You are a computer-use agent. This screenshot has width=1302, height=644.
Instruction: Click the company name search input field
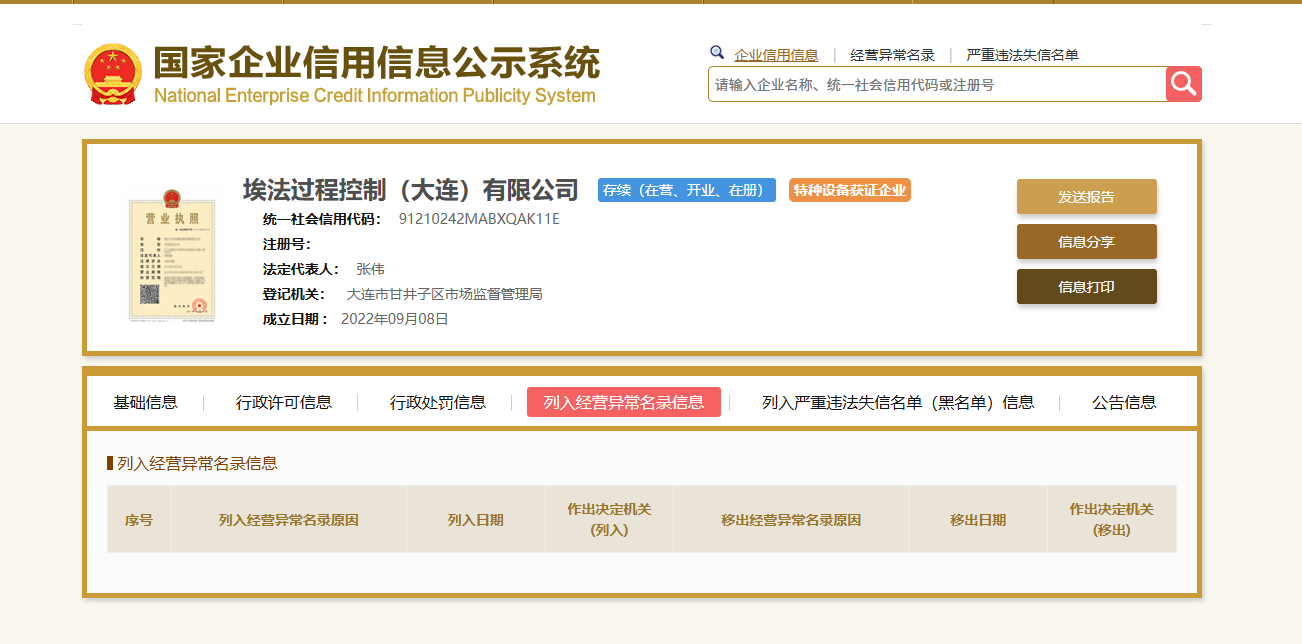tap(936, 85)
